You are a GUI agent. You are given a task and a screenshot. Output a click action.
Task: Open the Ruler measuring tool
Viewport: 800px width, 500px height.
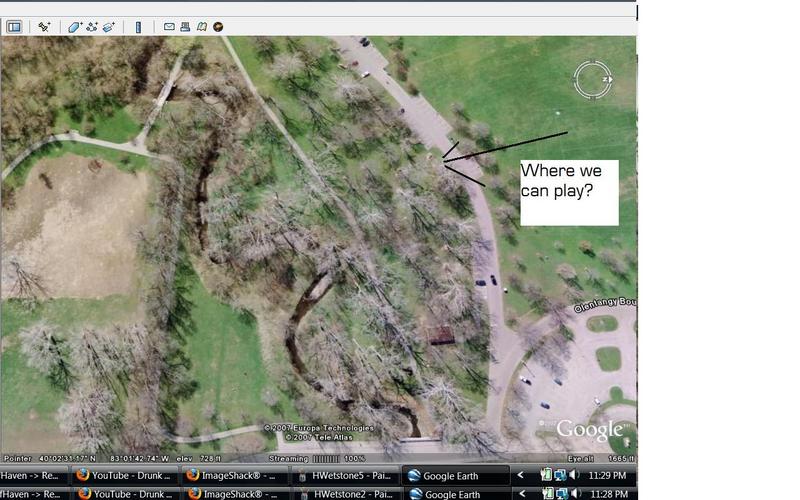pyautogui.click(x=138, y=27)
